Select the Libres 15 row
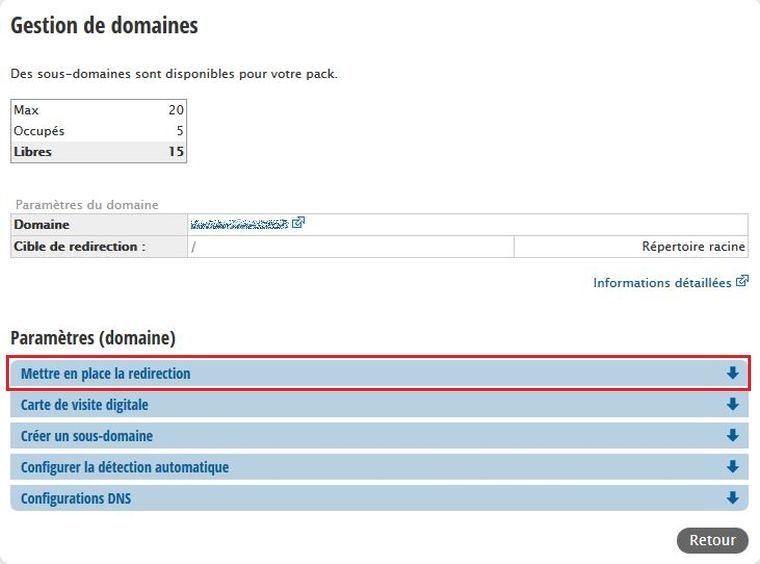The image size is (760, 564). tap(98, 152)
